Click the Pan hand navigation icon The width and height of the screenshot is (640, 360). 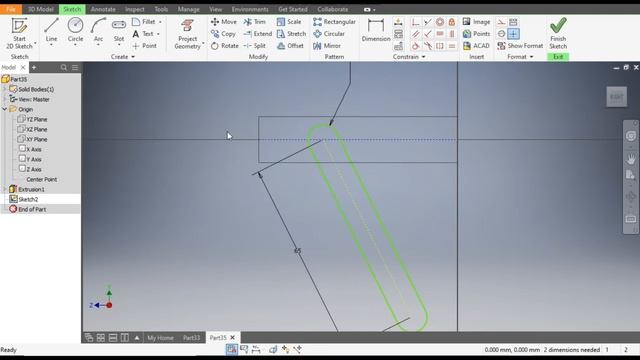tap(630, 158)
